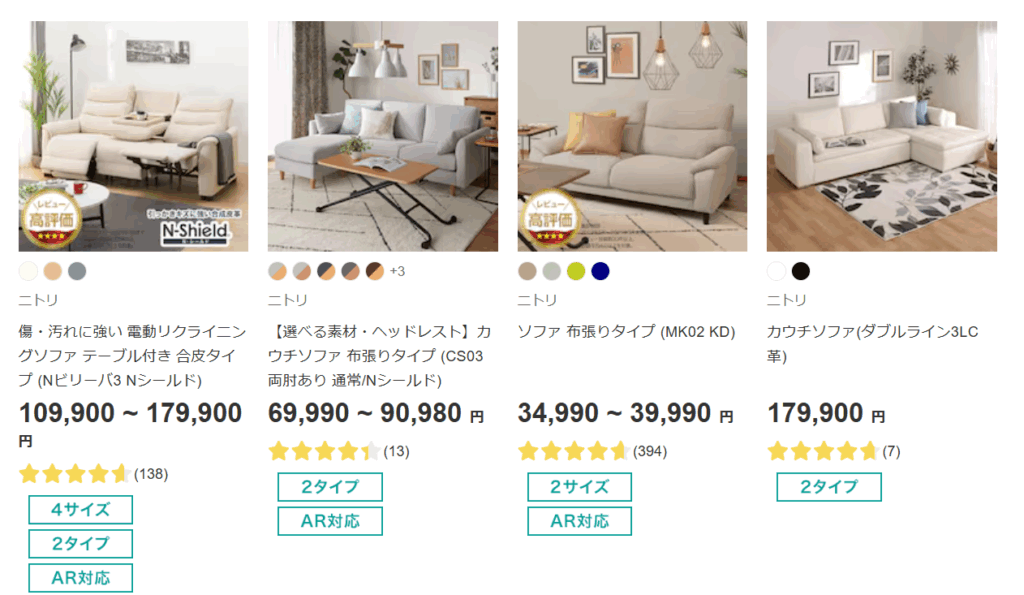Click the star rating with 394 reviews
Viewport: 1024px width, 595px height.
573,451
